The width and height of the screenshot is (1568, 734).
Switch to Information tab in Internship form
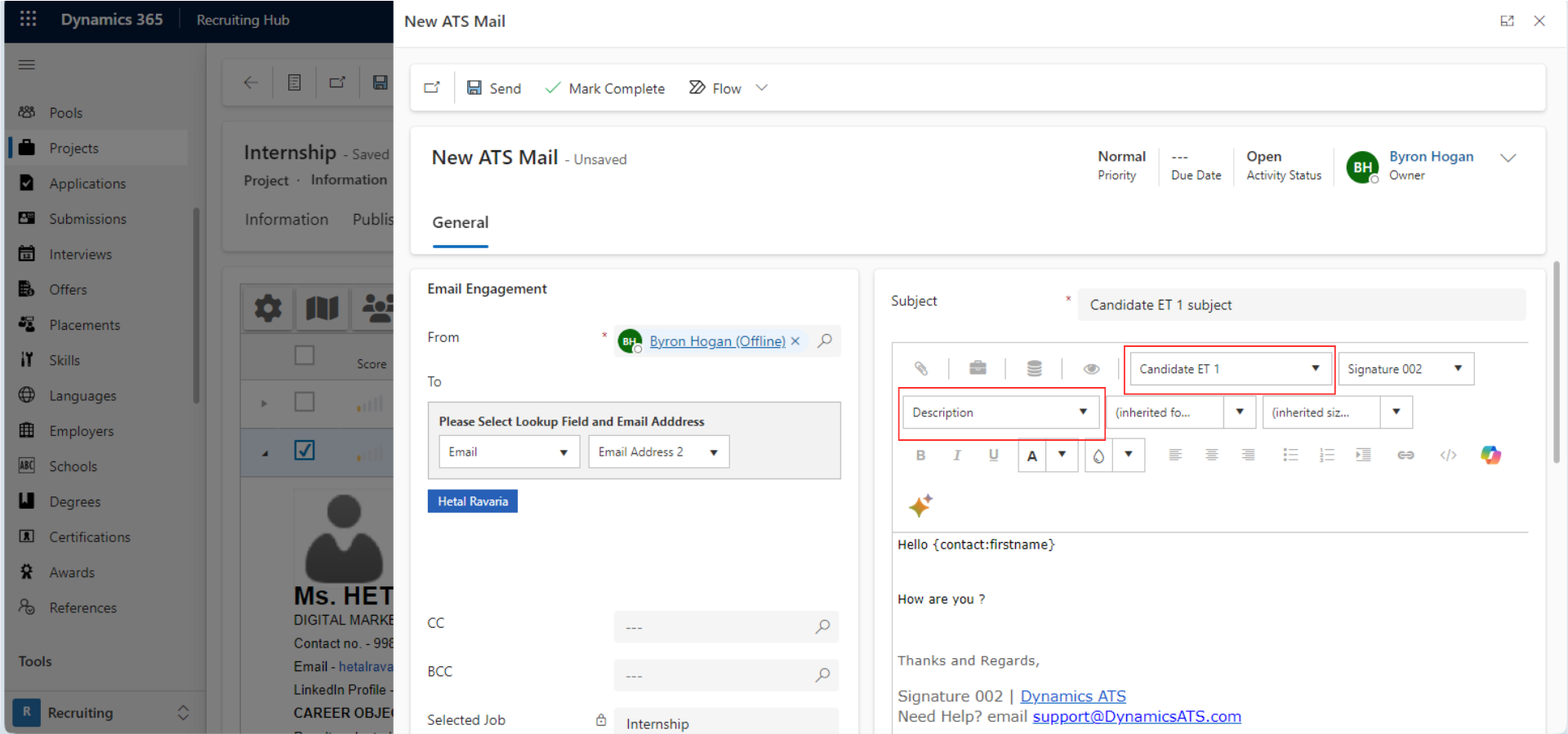[286, 219]
